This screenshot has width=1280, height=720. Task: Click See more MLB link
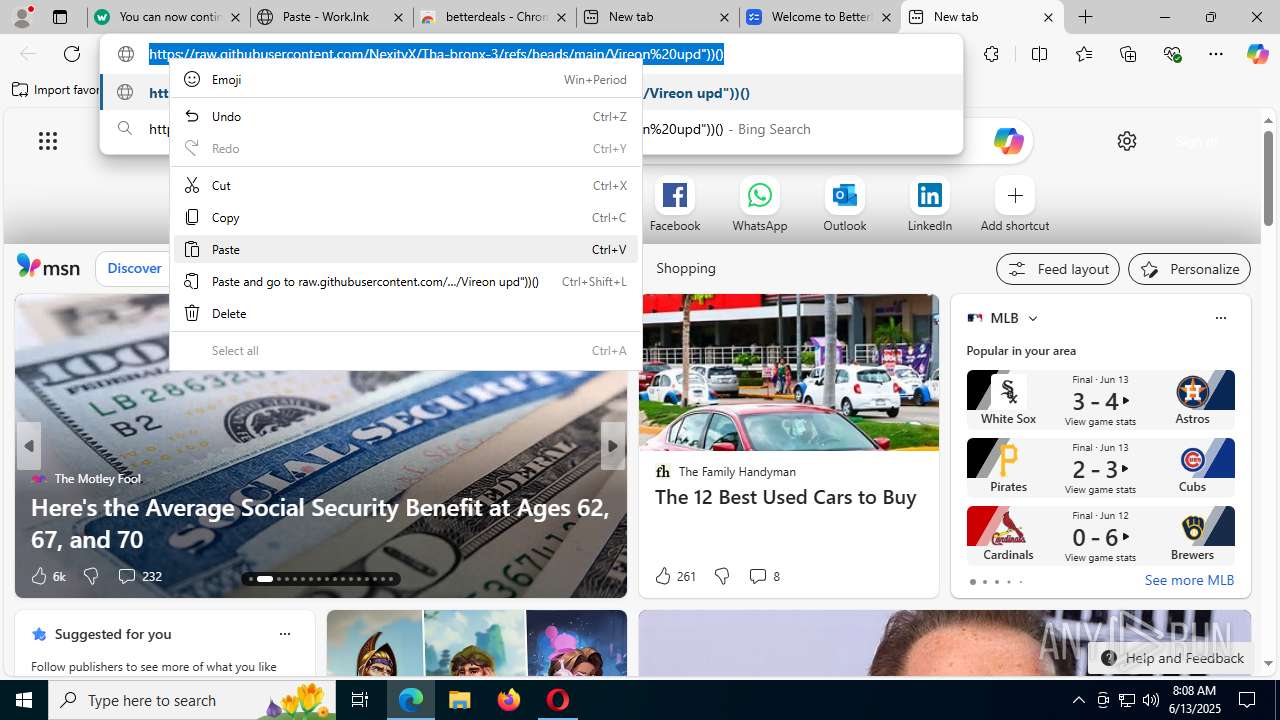click(1189, 580)
